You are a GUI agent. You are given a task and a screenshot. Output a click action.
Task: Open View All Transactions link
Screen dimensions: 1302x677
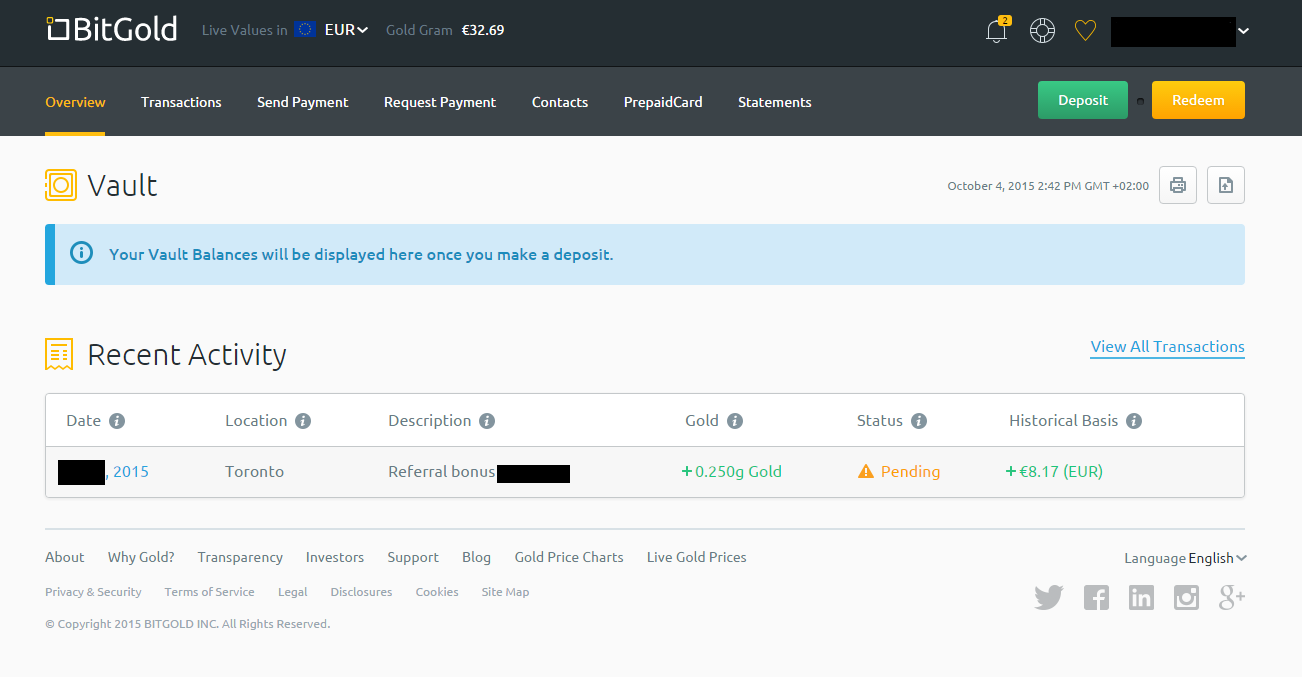pos(1168,347)
